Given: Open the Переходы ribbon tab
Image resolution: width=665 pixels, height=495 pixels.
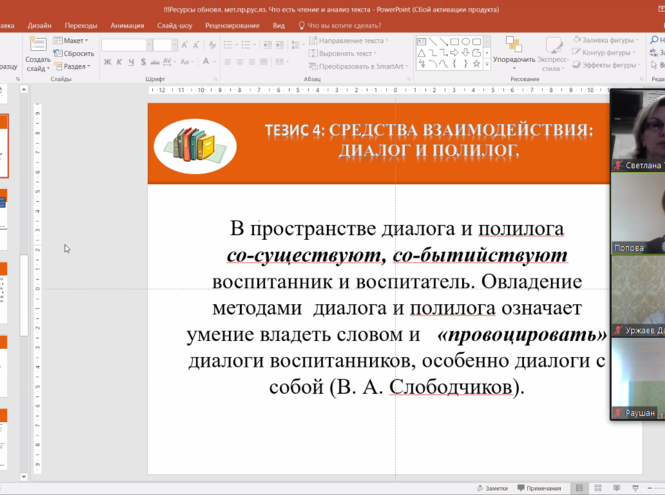Looking at the screenshot, I should [x=81, y=25].
